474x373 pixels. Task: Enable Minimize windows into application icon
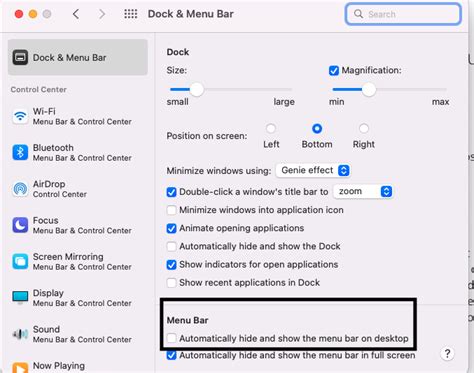[171, 210]
